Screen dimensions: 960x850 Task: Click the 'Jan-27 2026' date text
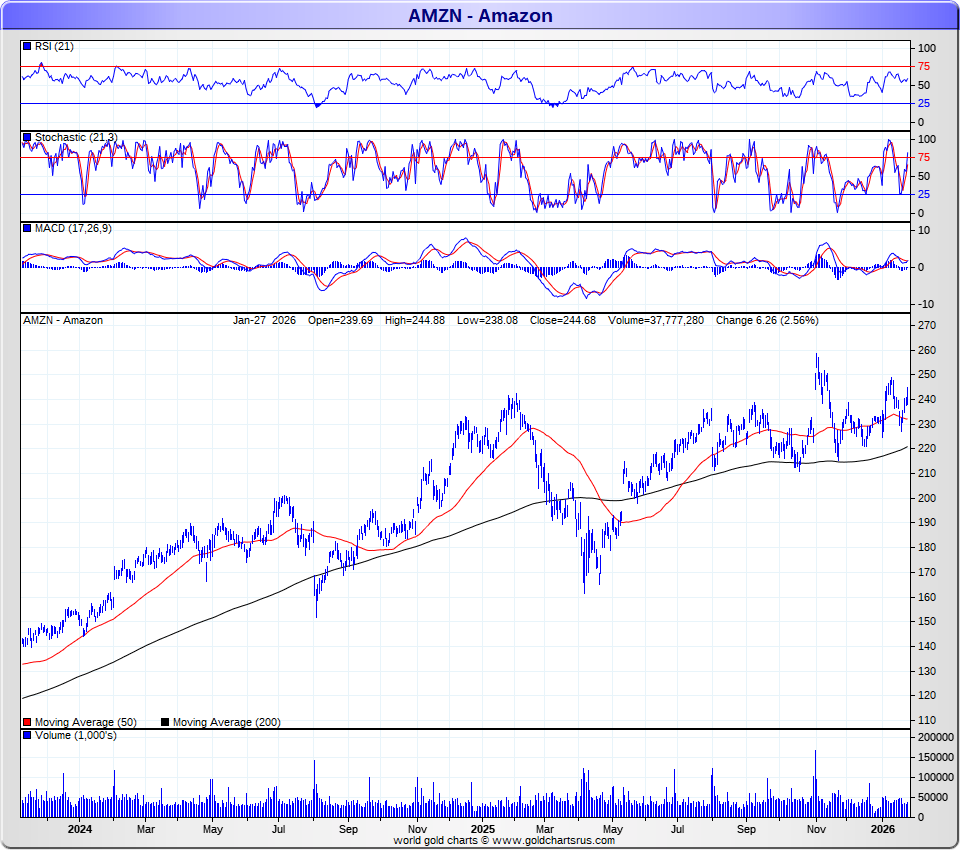click(264, 320)
